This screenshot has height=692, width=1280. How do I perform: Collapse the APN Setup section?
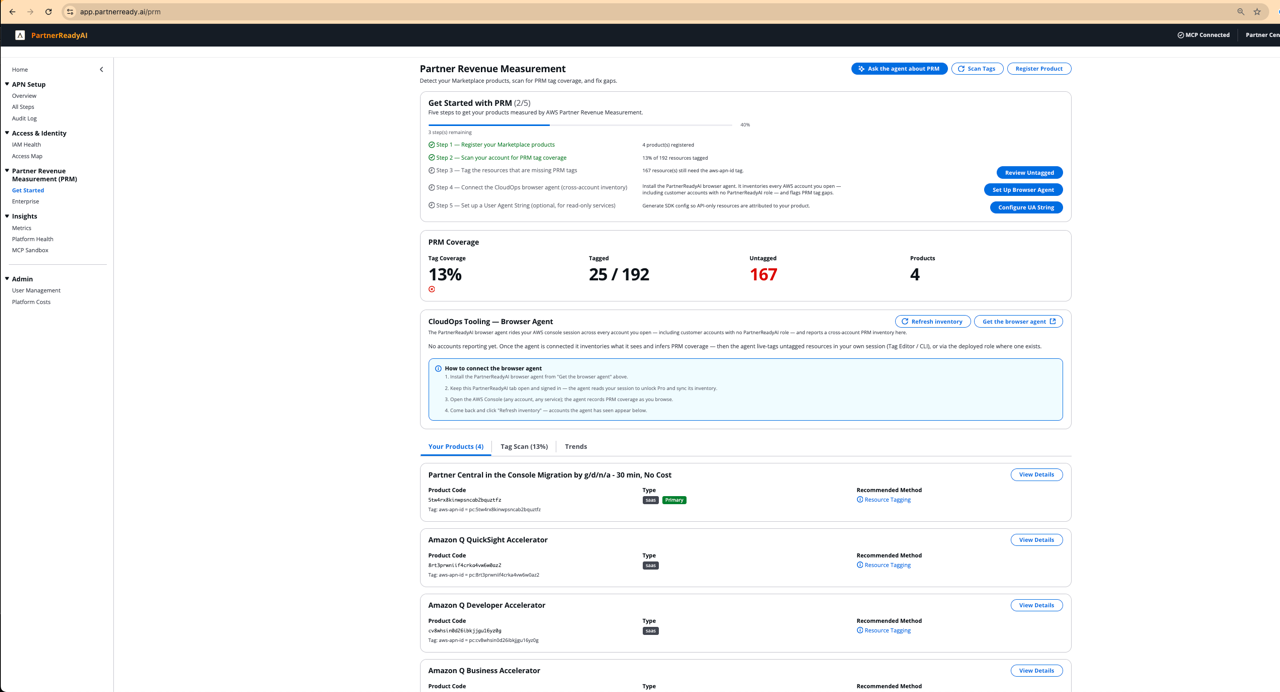(7, 84)
